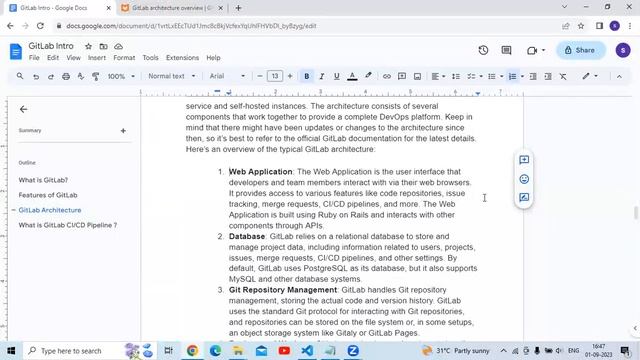Screen dimensions: 640x360
Task: Open the View menu
Action: (73, 58)
